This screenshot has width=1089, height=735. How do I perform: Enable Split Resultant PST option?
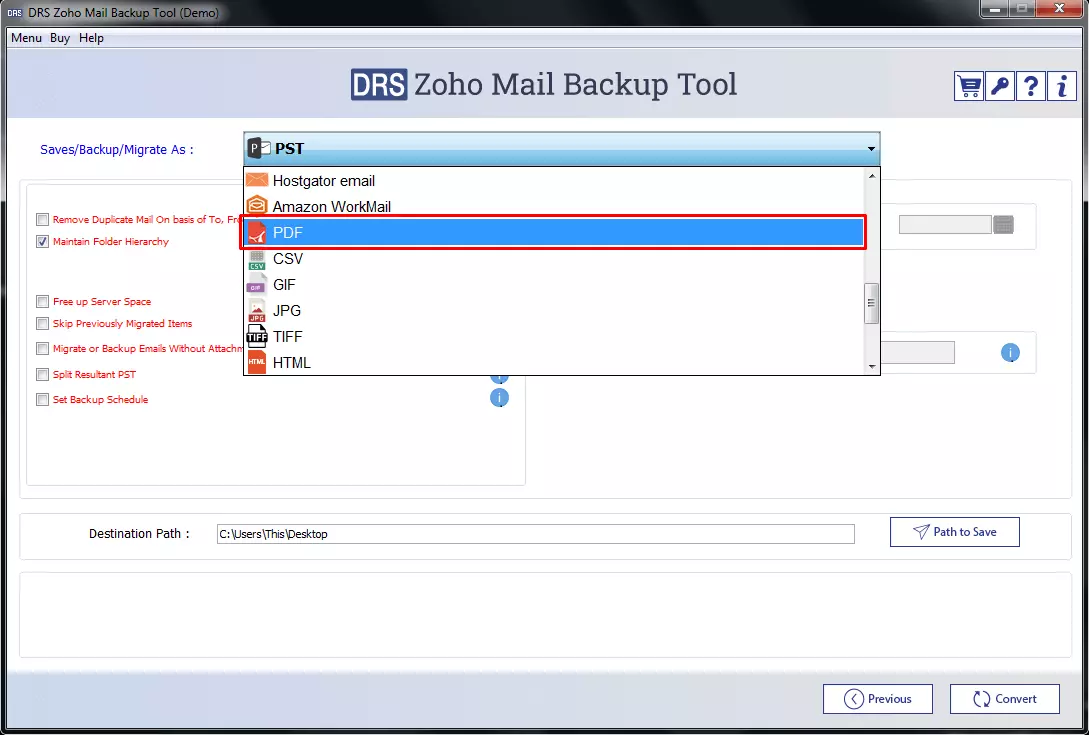(x=42, y=374)
